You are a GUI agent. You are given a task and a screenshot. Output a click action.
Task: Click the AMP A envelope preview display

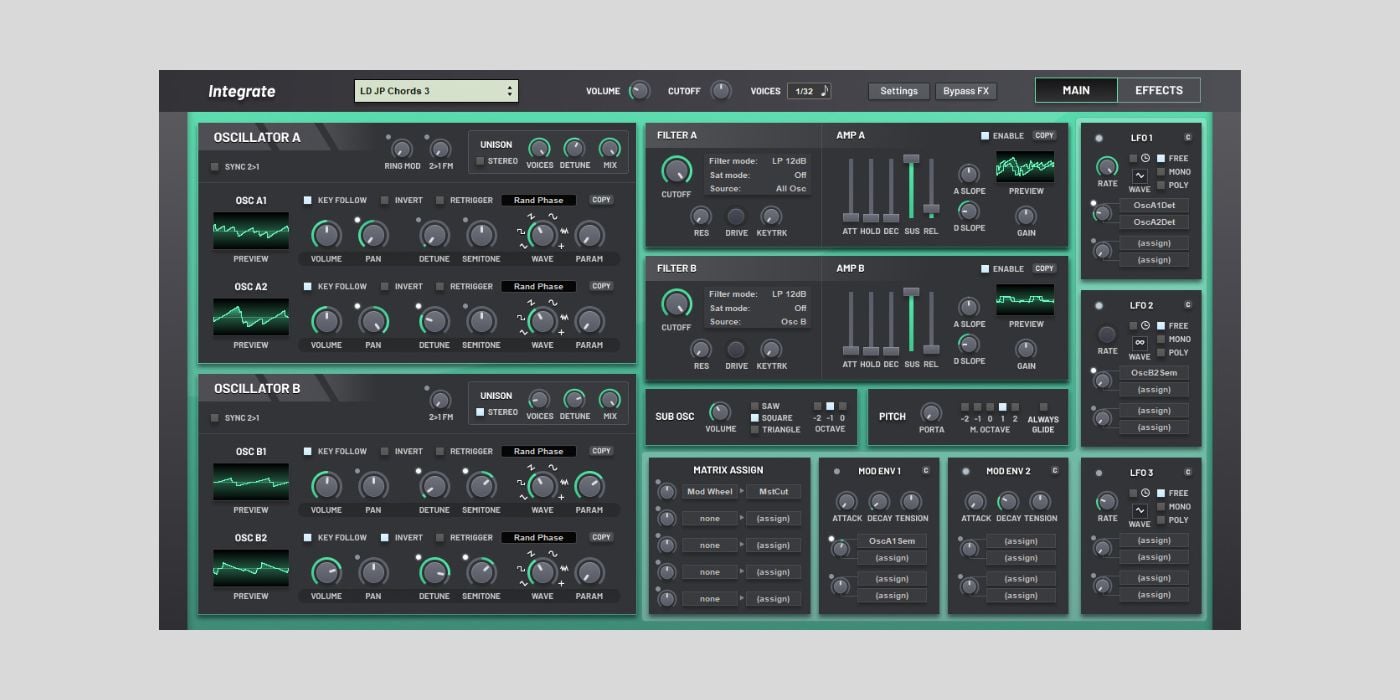tap(1025, 167)
